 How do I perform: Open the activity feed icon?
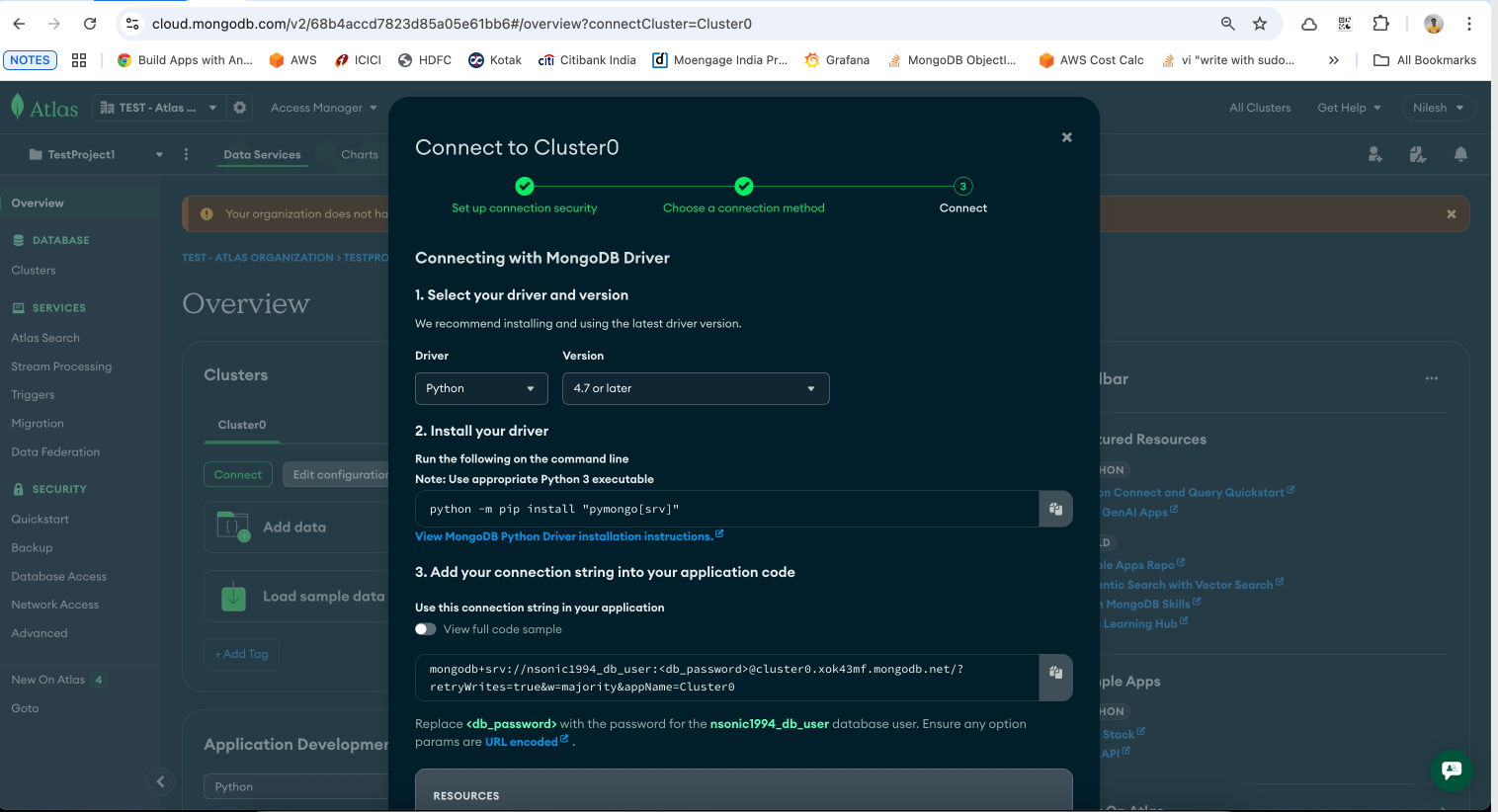click(x=1417, y=155)
